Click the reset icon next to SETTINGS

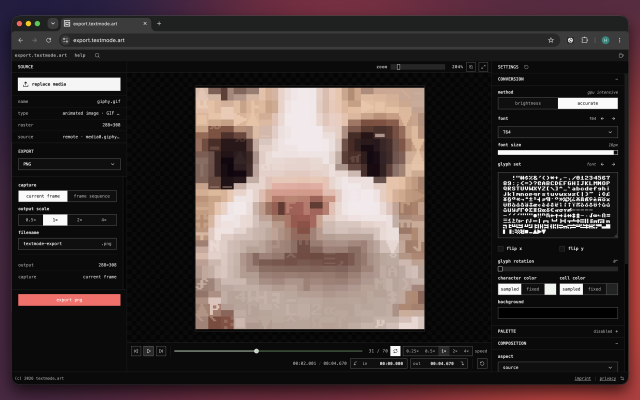(x=526, y=67)
